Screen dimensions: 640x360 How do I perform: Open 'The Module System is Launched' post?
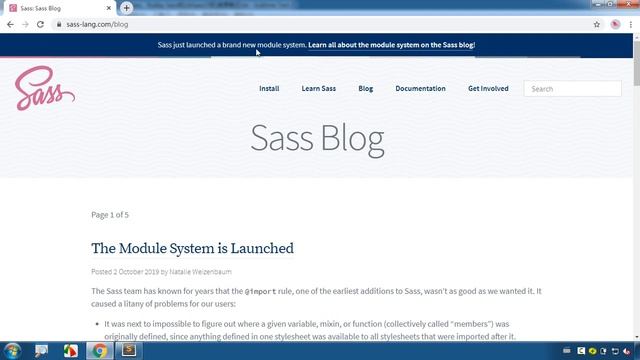click(x=192, y=248)
